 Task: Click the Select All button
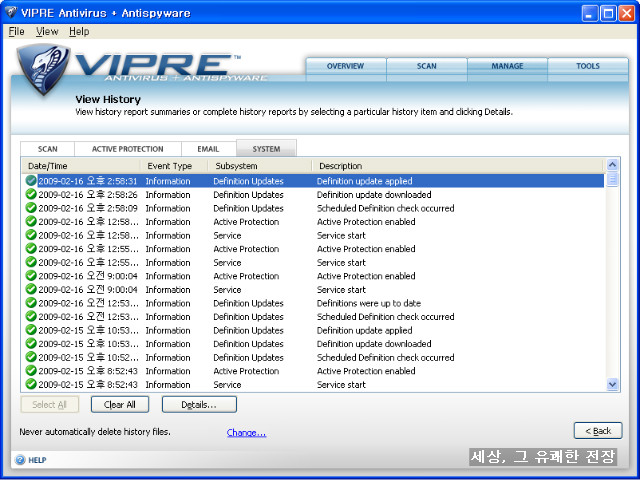pyautogui.click(x=49, y=404)
